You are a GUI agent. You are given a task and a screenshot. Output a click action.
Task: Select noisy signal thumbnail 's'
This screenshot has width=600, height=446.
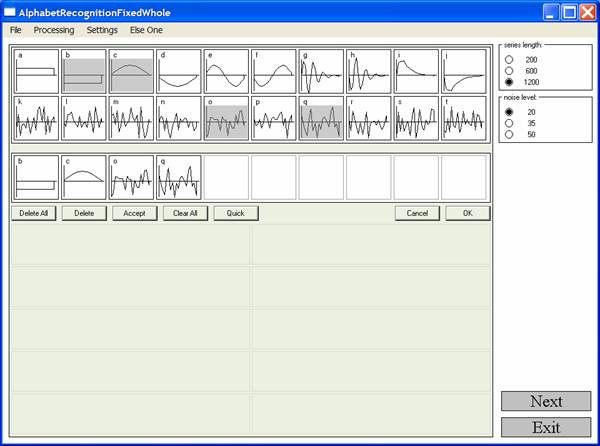point(416,119)
